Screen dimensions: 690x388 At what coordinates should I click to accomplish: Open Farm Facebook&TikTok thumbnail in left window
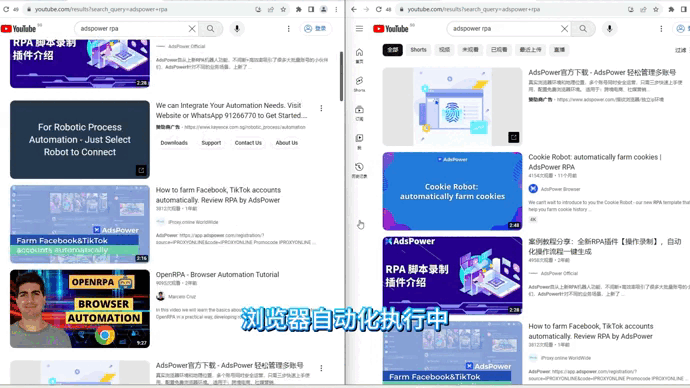[80, 224]
